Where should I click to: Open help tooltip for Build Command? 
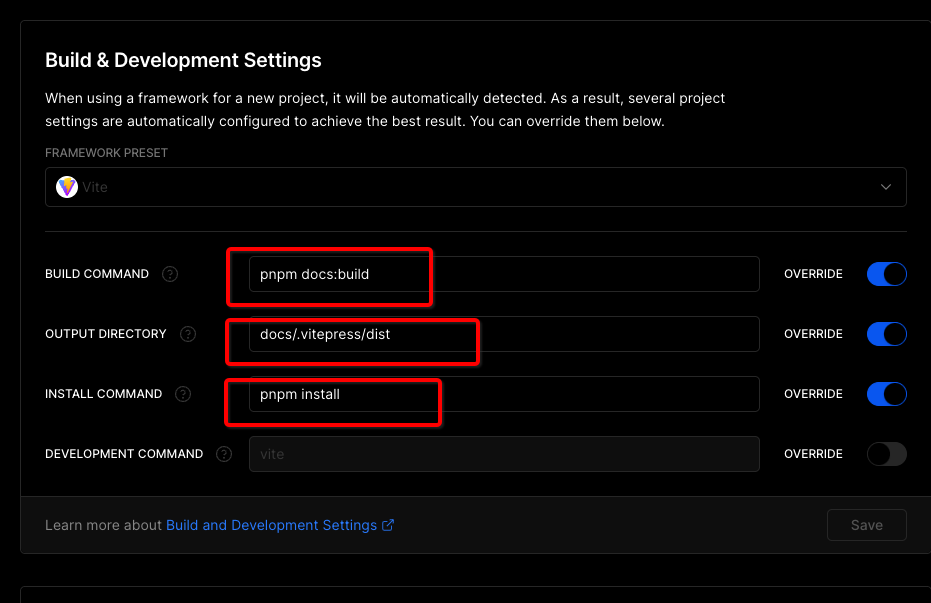pyautogui.click(x=170, y=274)
